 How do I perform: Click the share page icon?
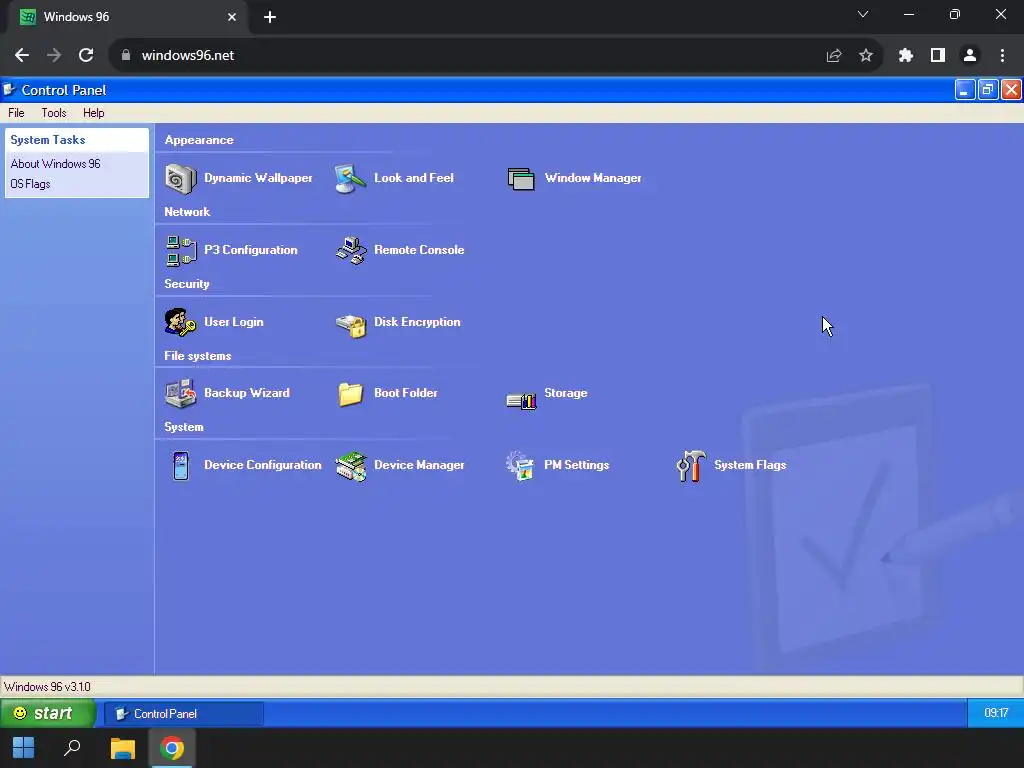click(x=834, y=56)
